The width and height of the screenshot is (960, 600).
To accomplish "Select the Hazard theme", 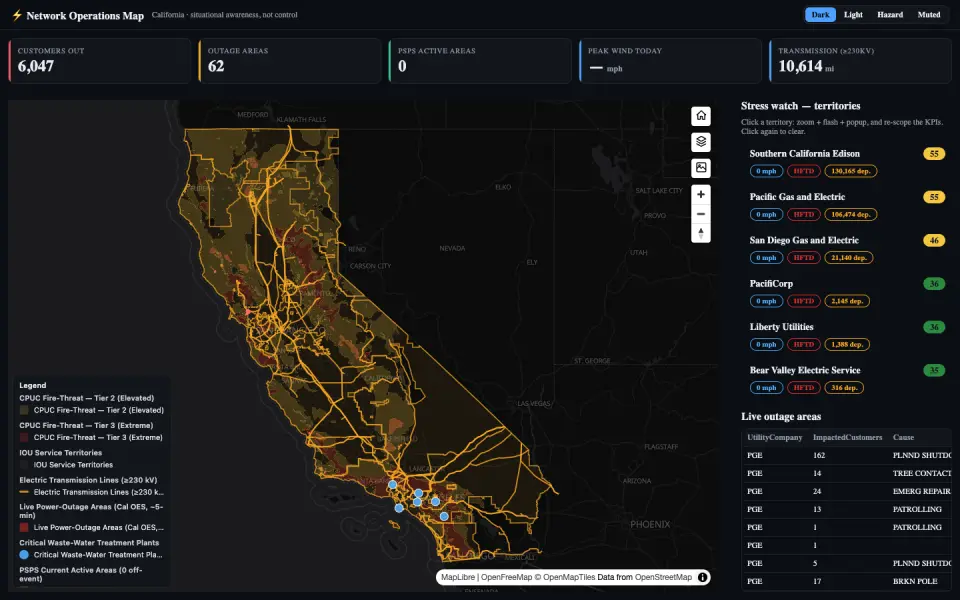I will point(890,15).
